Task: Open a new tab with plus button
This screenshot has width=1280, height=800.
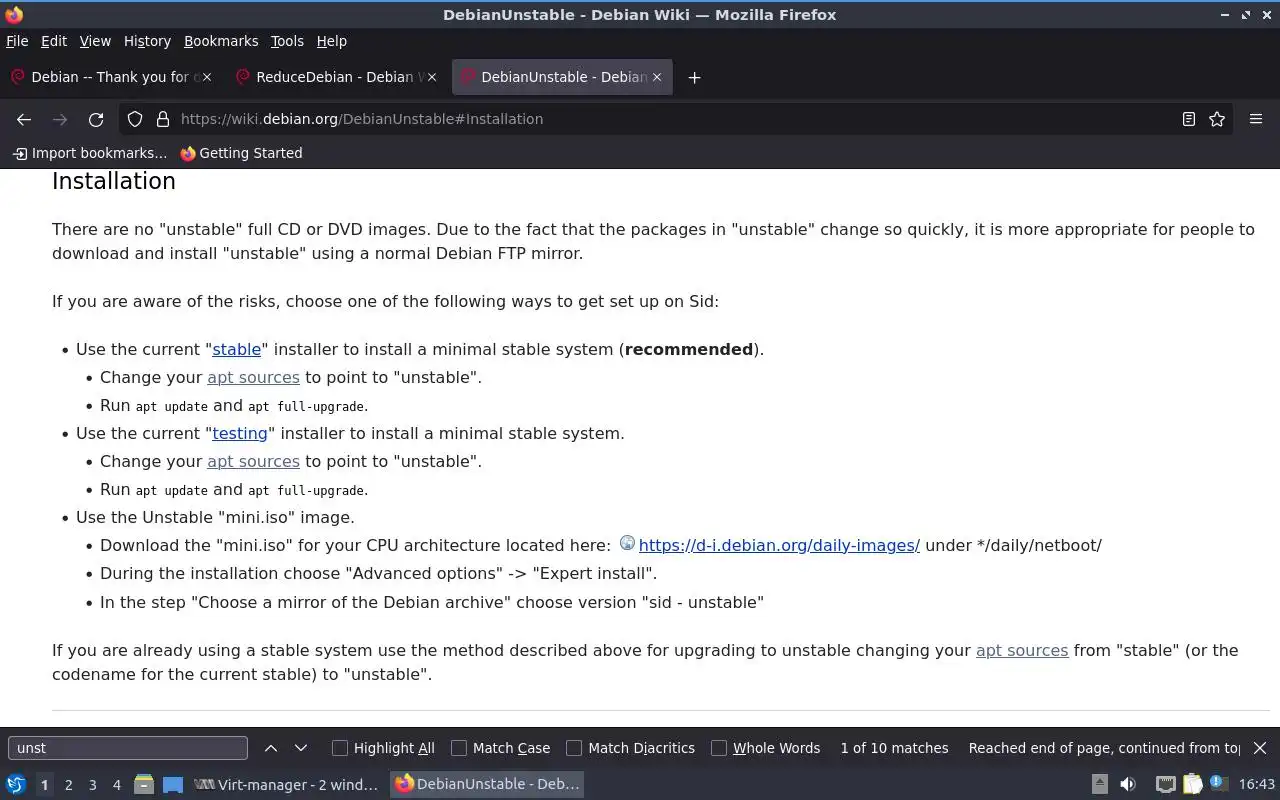Action: tap(694, 77)
